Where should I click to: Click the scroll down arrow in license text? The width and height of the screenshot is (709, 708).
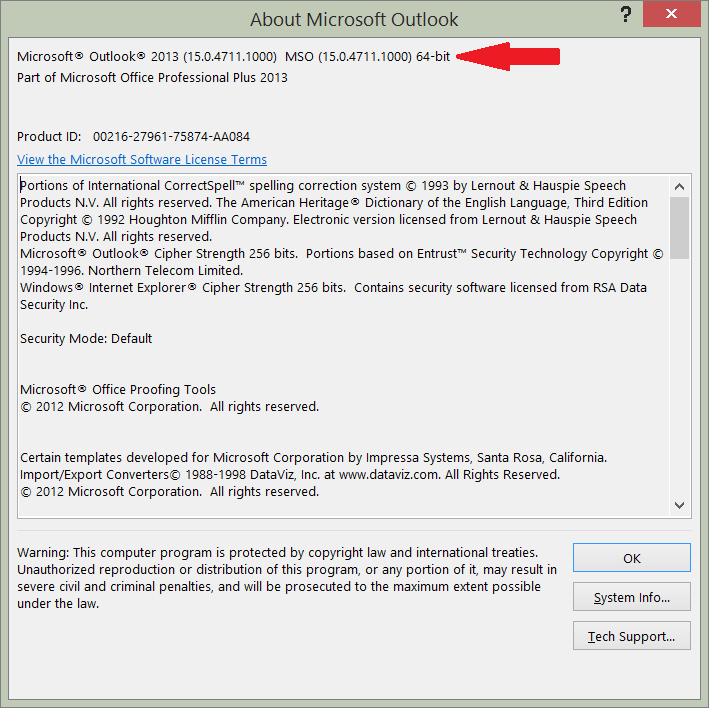[x=679, y=505]
